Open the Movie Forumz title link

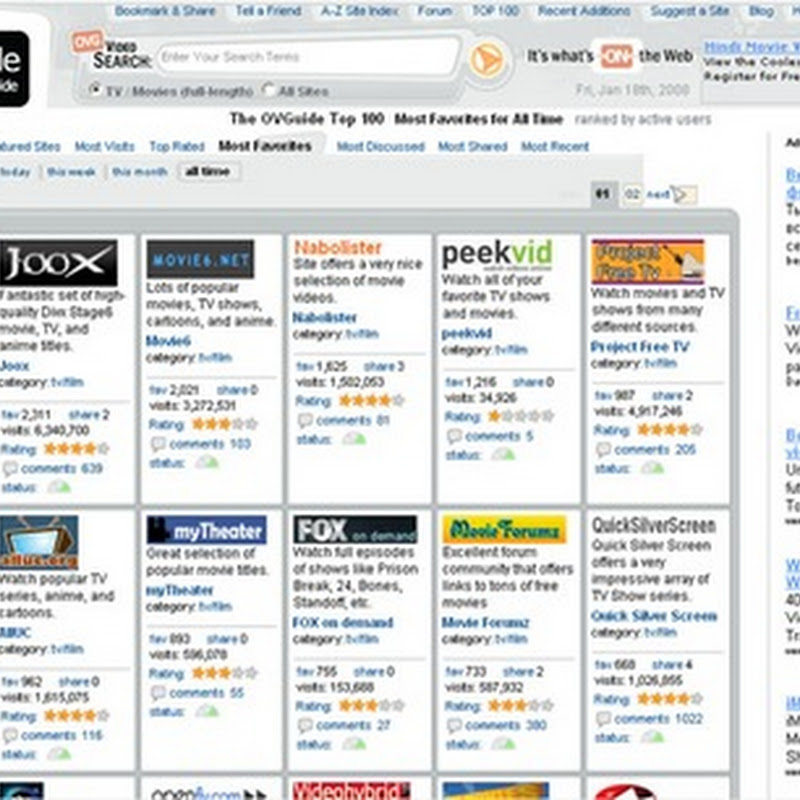pos(485,623)
